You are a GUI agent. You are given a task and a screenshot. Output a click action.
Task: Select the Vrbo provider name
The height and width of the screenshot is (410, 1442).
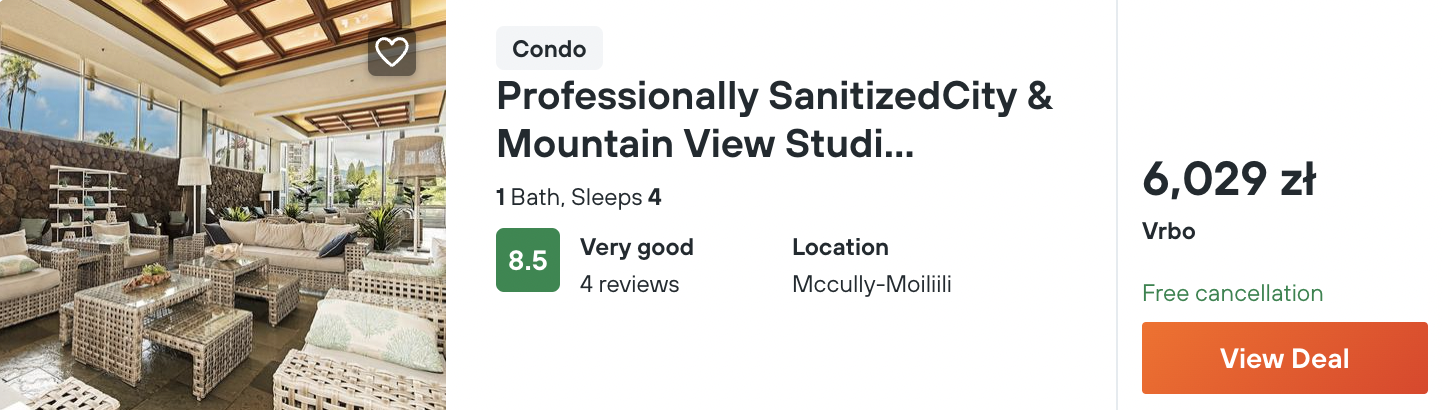click(1168, 231)
